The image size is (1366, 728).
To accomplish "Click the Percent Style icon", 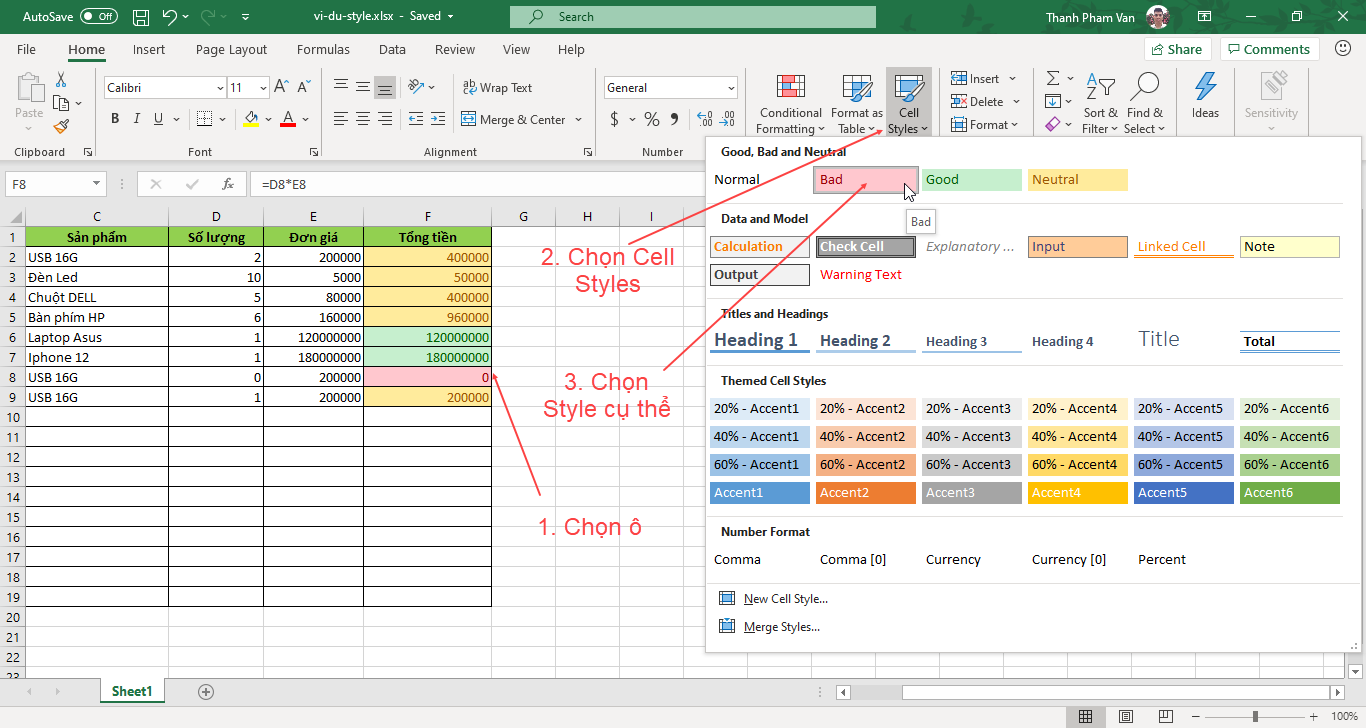I will (x=652, y=119).
